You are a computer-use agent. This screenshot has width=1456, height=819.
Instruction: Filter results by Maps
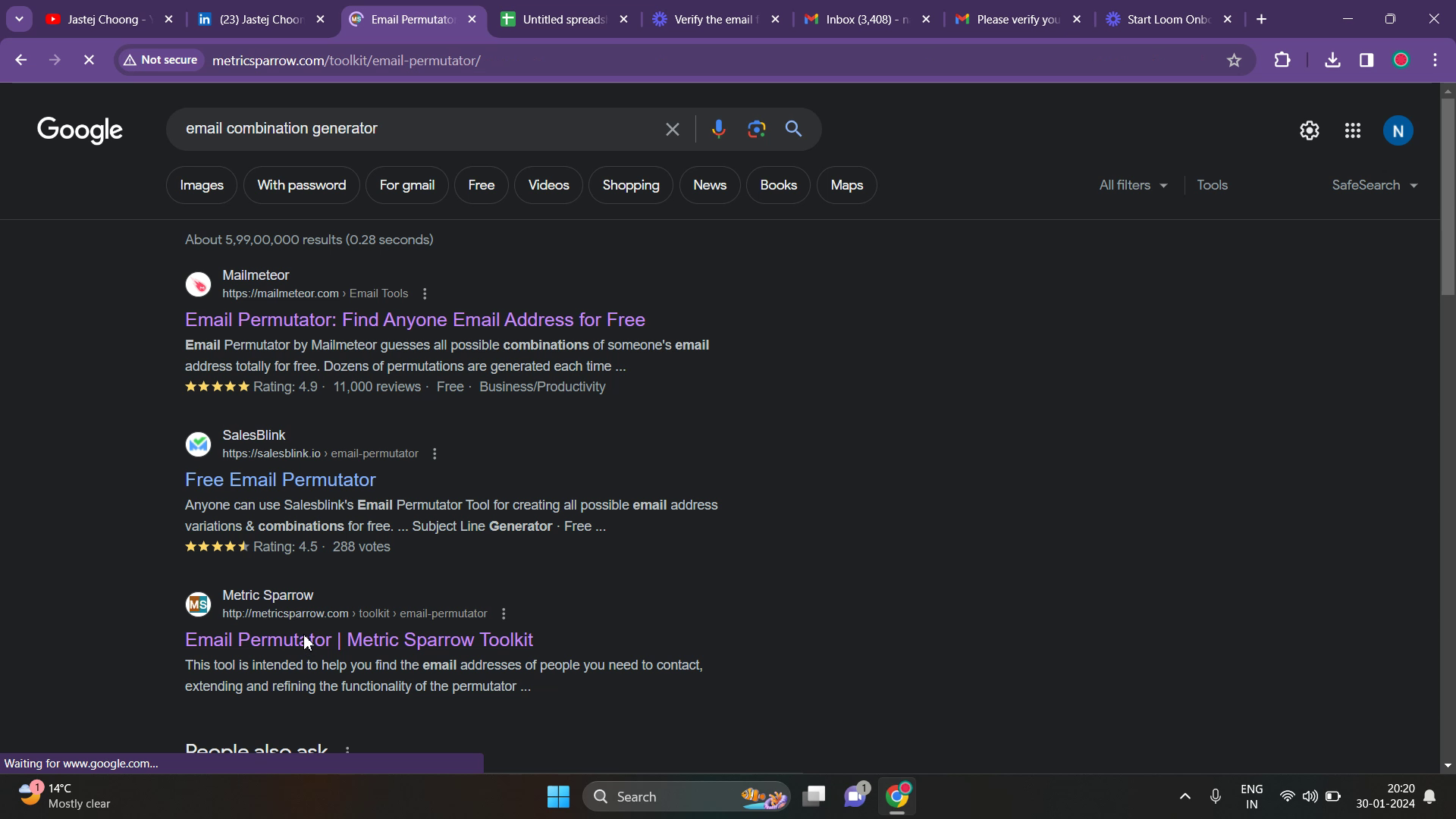847,185
